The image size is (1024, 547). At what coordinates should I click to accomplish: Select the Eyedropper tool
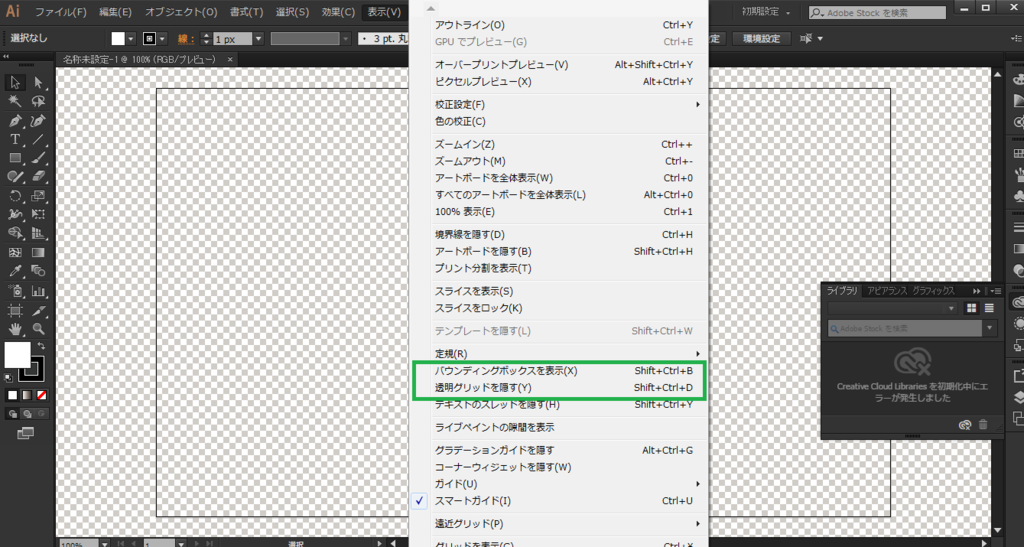pos(15,271)
